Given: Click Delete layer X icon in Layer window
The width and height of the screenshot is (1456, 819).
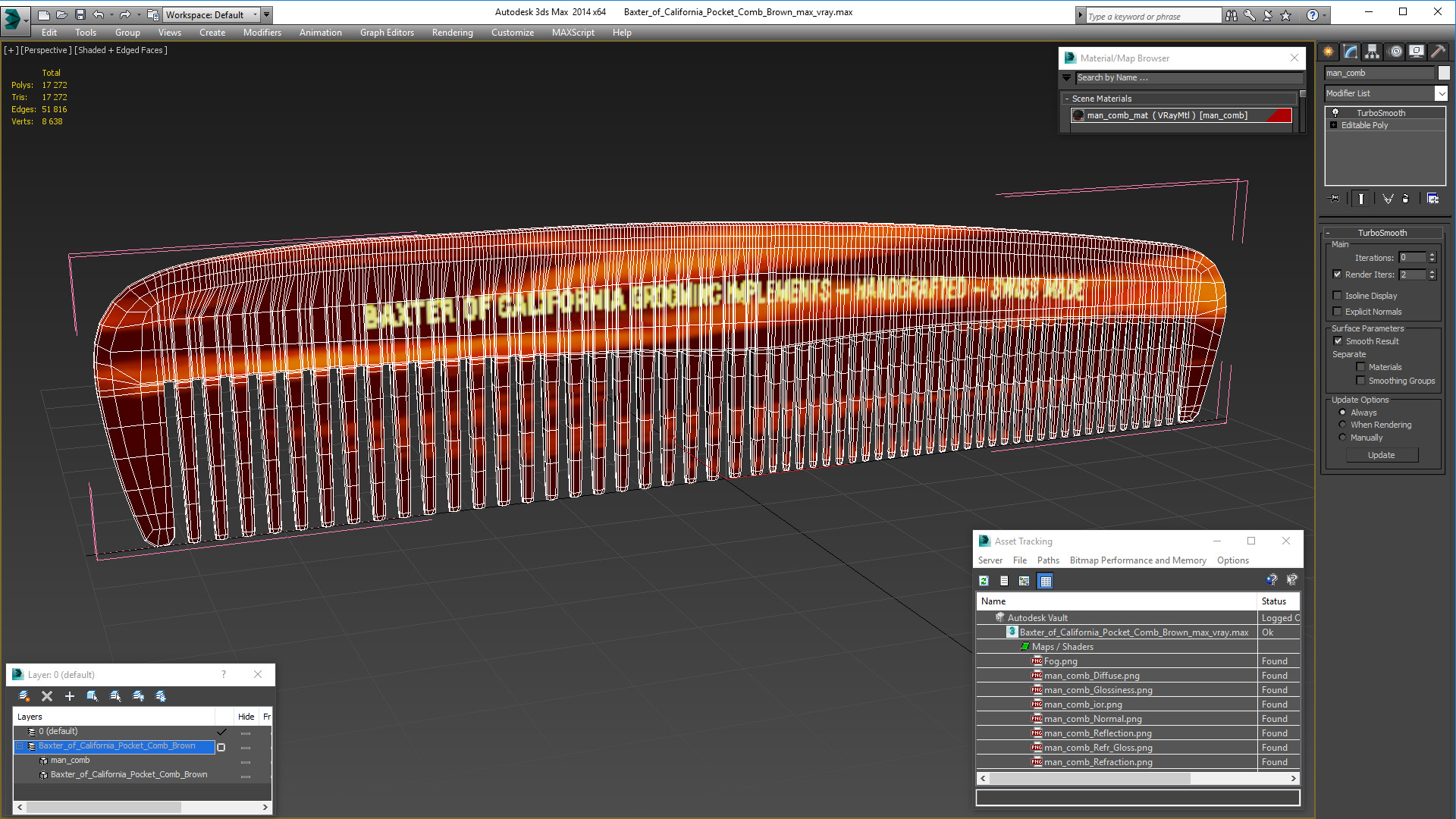Looking at the screenshot, I should pyautogui.click(x=47, y=696).
